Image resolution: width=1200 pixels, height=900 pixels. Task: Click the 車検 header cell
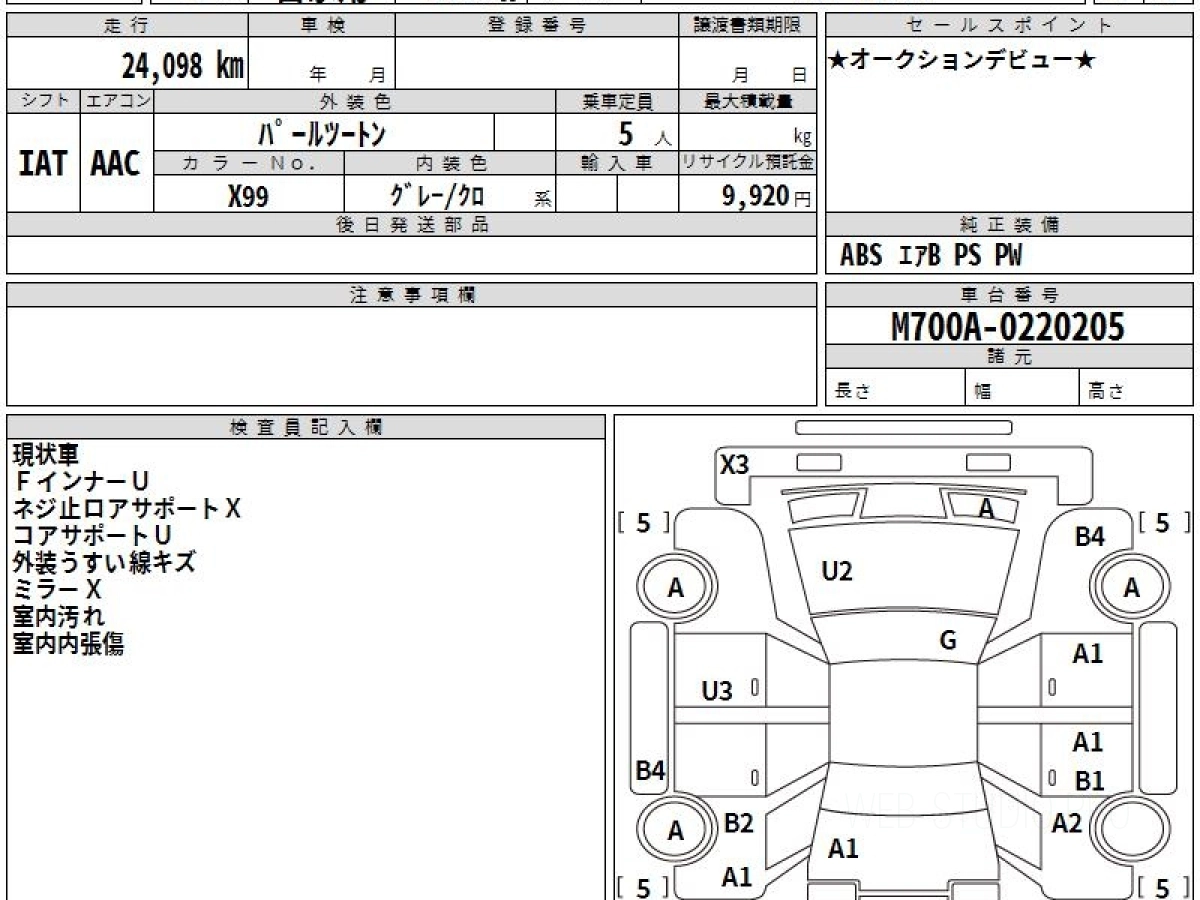pos(321,26)
